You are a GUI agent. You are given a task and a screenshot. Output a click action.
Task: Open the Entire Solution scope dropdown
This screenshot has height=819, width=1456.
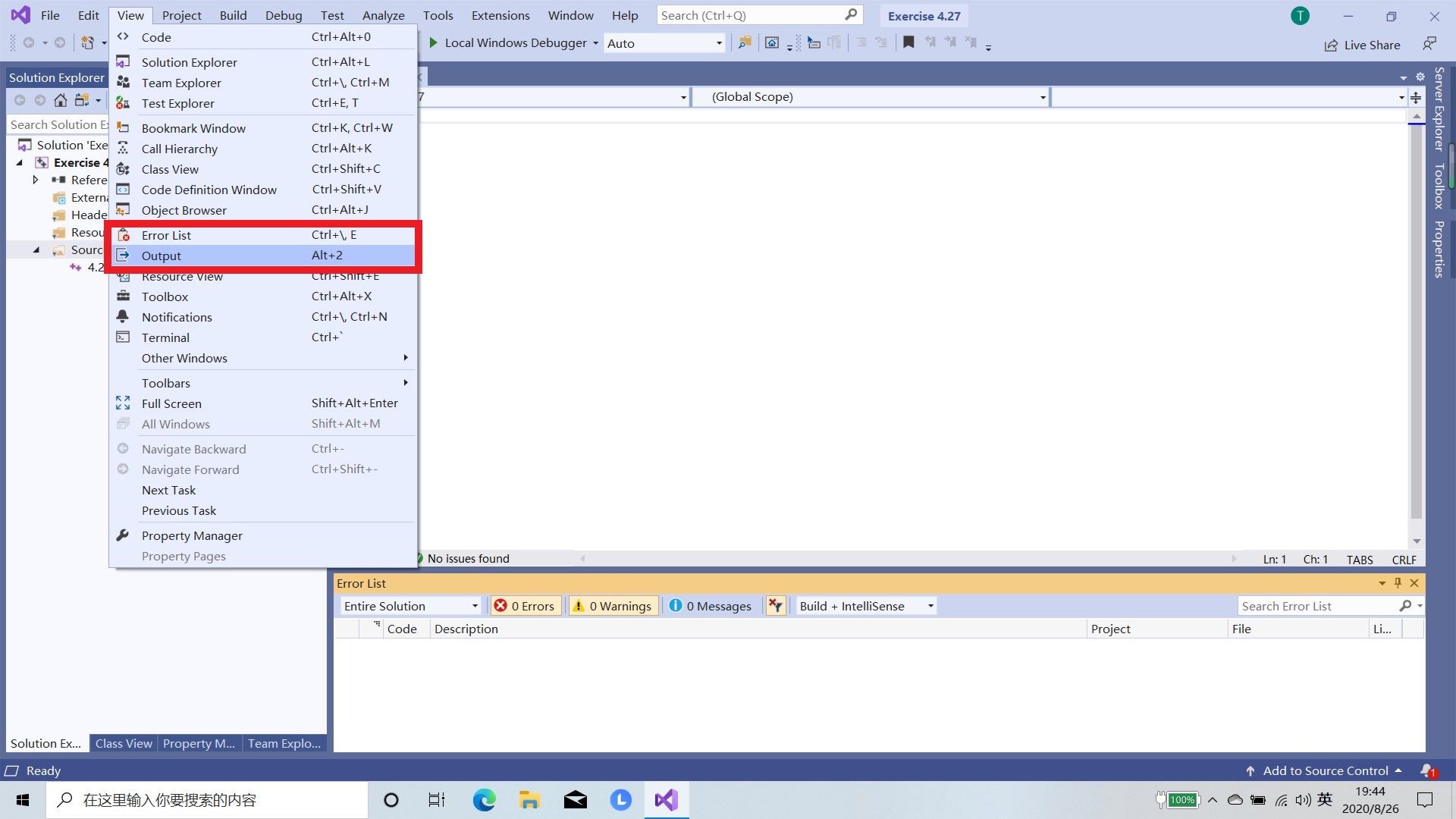click(410, 606)
